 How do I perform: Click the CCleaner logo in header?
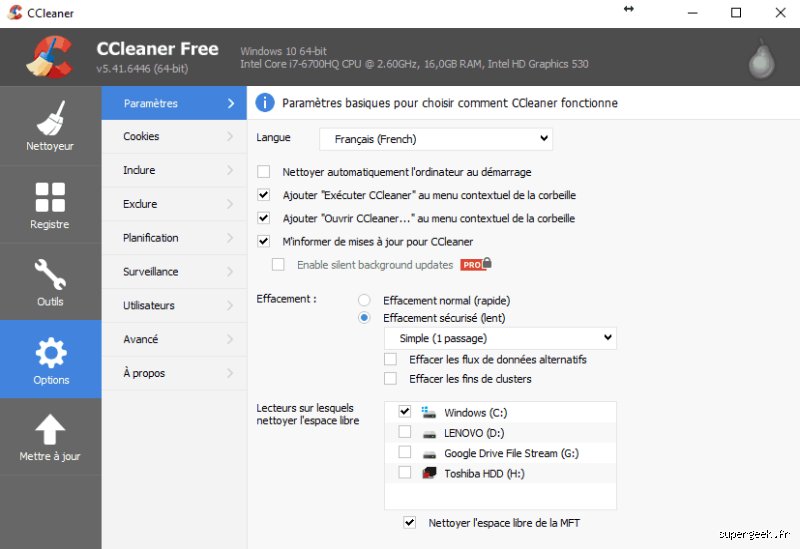click(x=49, y=57)
